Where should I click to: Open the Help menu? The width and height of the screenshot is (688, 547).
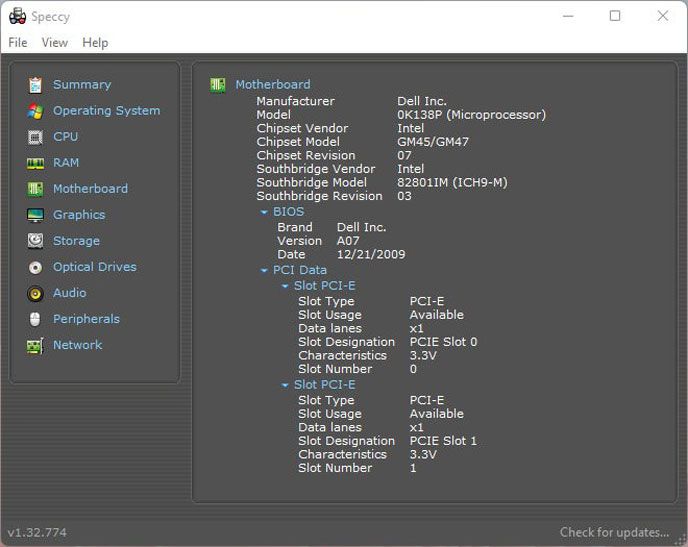(x=95, y=43)
